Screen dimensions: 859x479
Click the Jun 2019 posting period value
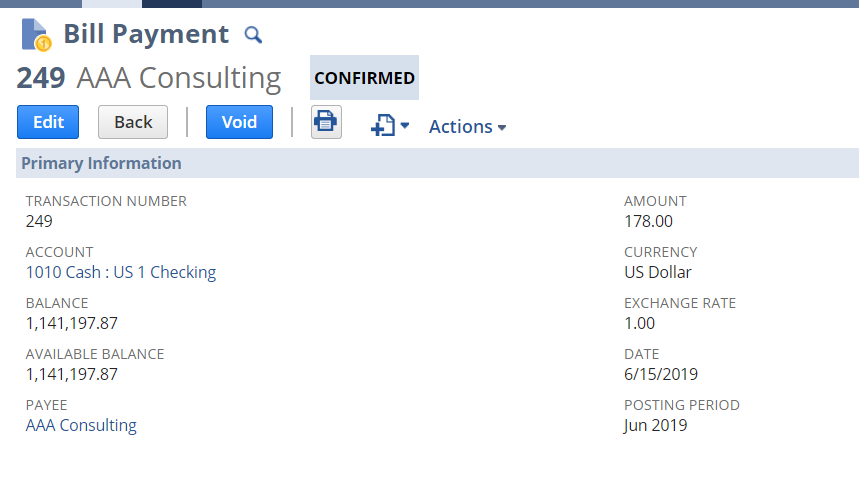[x=655, y=425]
